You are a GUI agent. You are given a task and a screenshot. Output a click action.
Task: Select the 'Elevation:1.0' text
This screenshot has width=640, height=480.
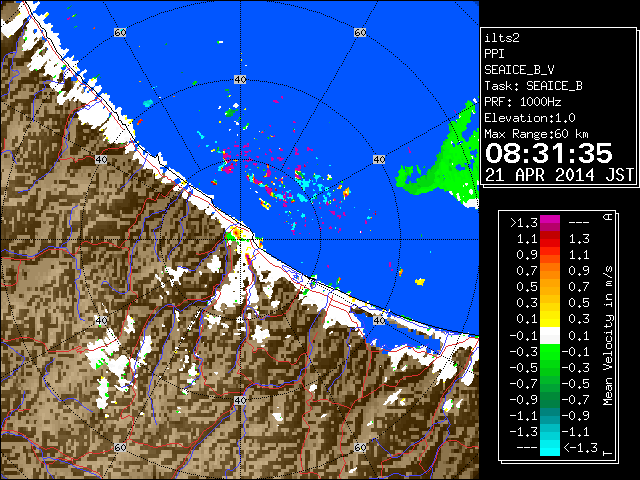point(530,118)
